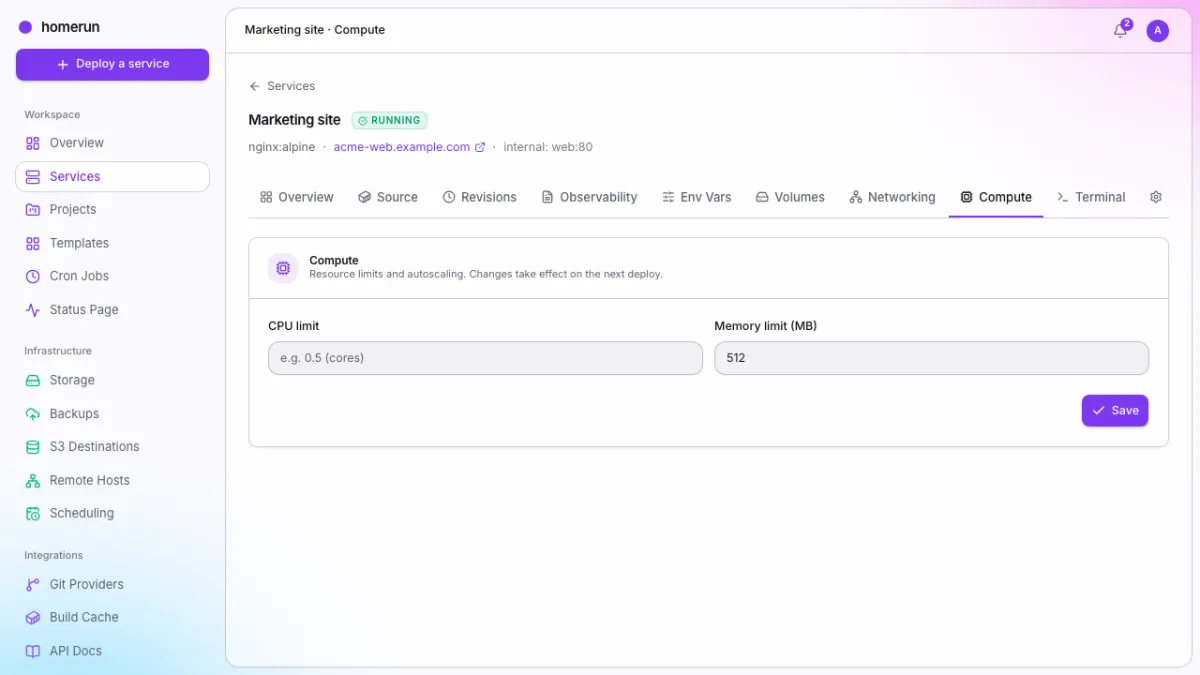Click the Git Providers branch icon

pos(33,584)
